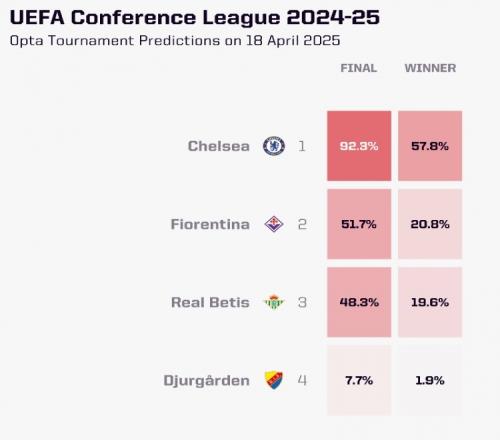The height and width of the screenshot is (440, 500).
Task: Click Real Betis' 19.6% winner cell
Action: pyautogui.click(x=430, y=302)
